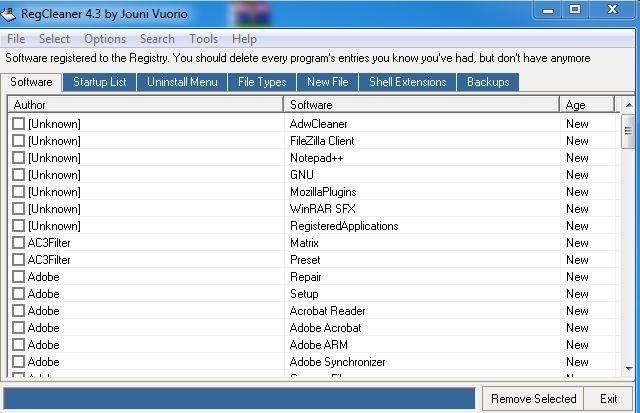The width and height of the screenshot is (640, 413).
Task: Open the Shell Extensions tab
Action: point(407,82)
